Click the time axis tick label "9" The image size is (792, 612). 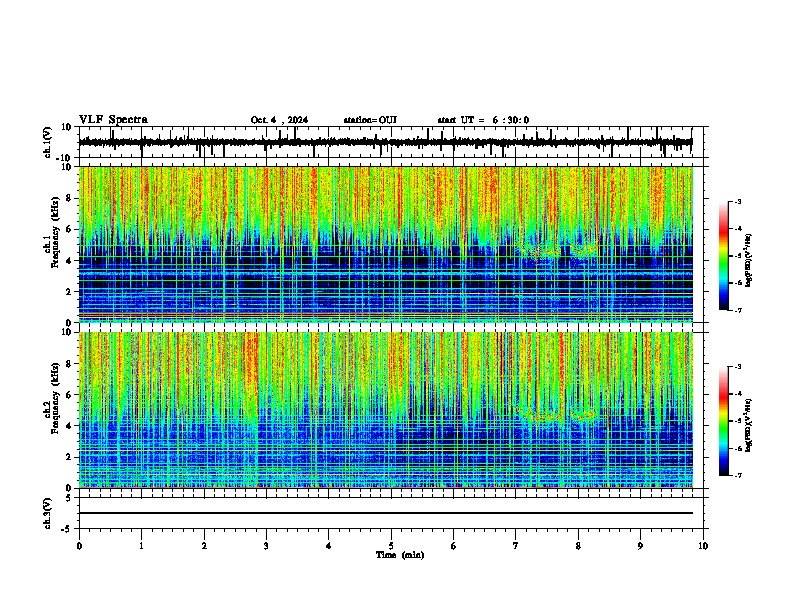(x=640, y=546)
